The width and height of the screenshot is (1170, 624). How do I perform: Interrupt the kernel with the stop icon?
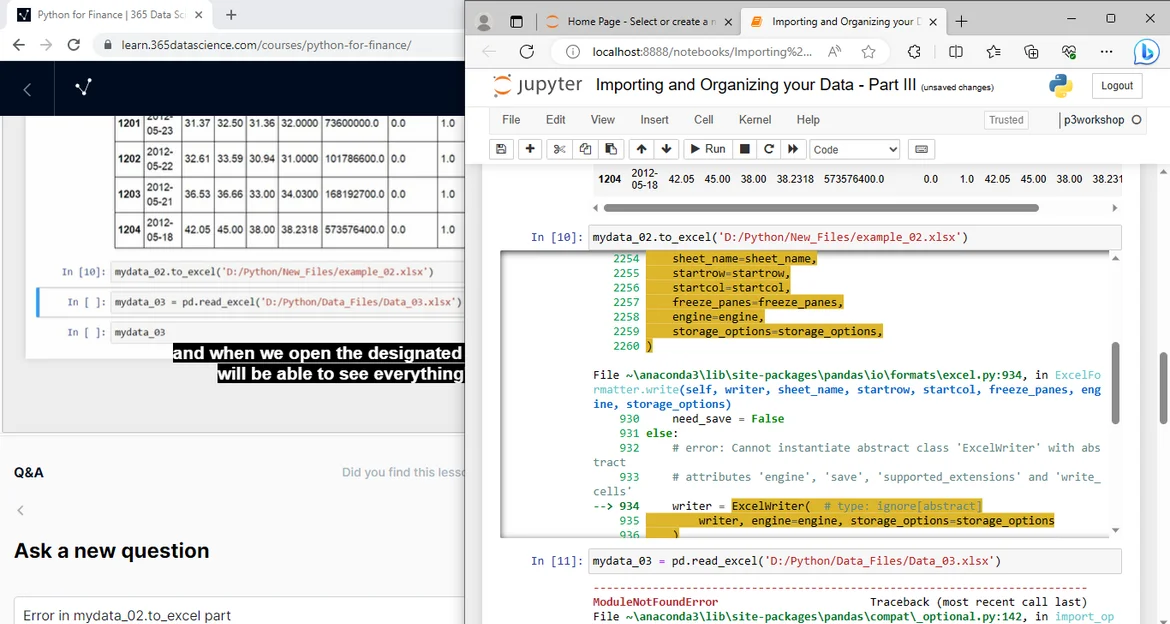[744, 149]
